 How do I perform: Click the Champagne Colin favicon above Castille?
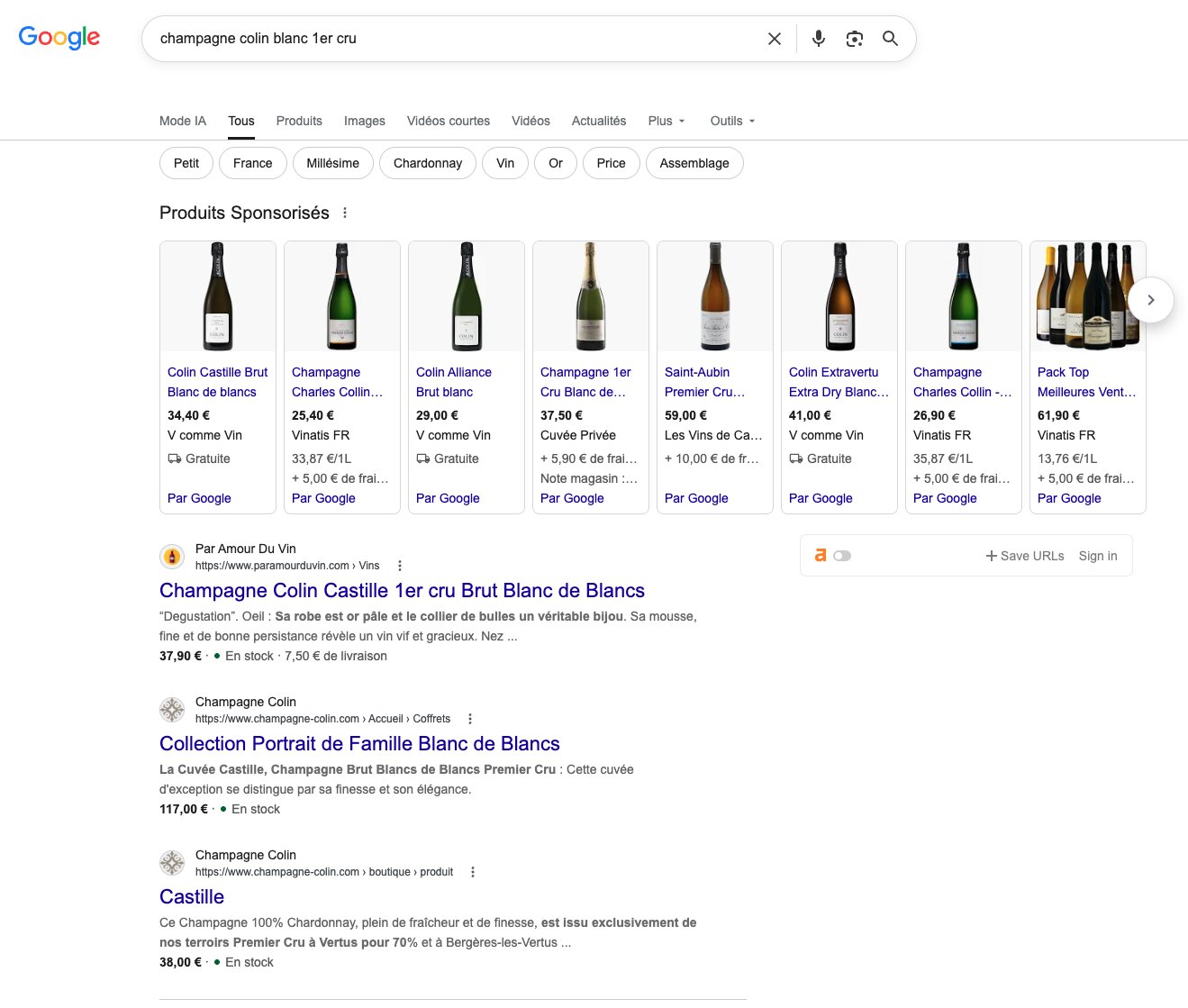coord(172,863)
